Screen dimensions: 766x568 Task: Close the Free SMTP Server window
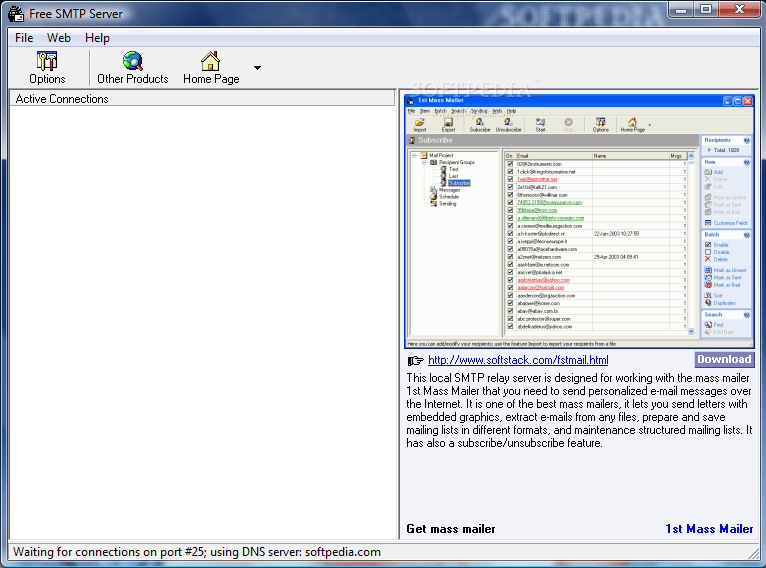739,9
